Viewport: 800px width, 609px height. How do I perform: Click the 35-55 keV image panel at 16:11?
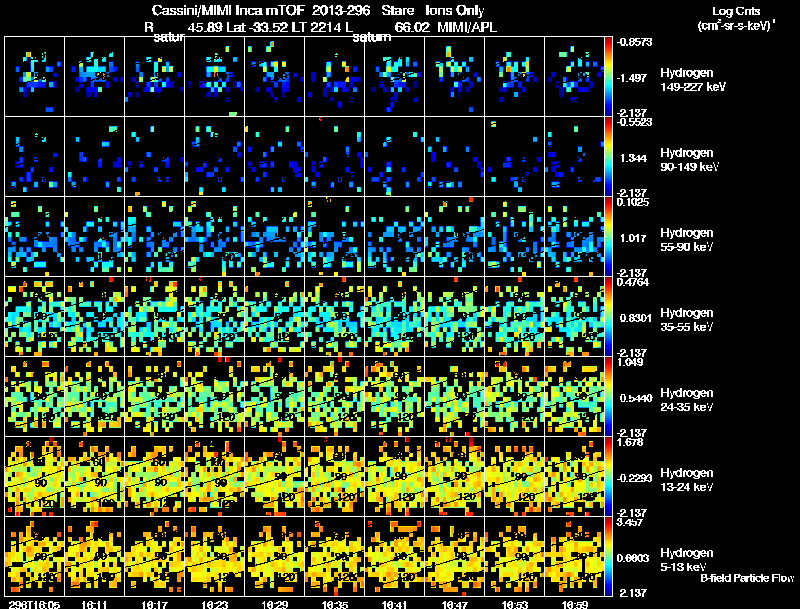94,317
